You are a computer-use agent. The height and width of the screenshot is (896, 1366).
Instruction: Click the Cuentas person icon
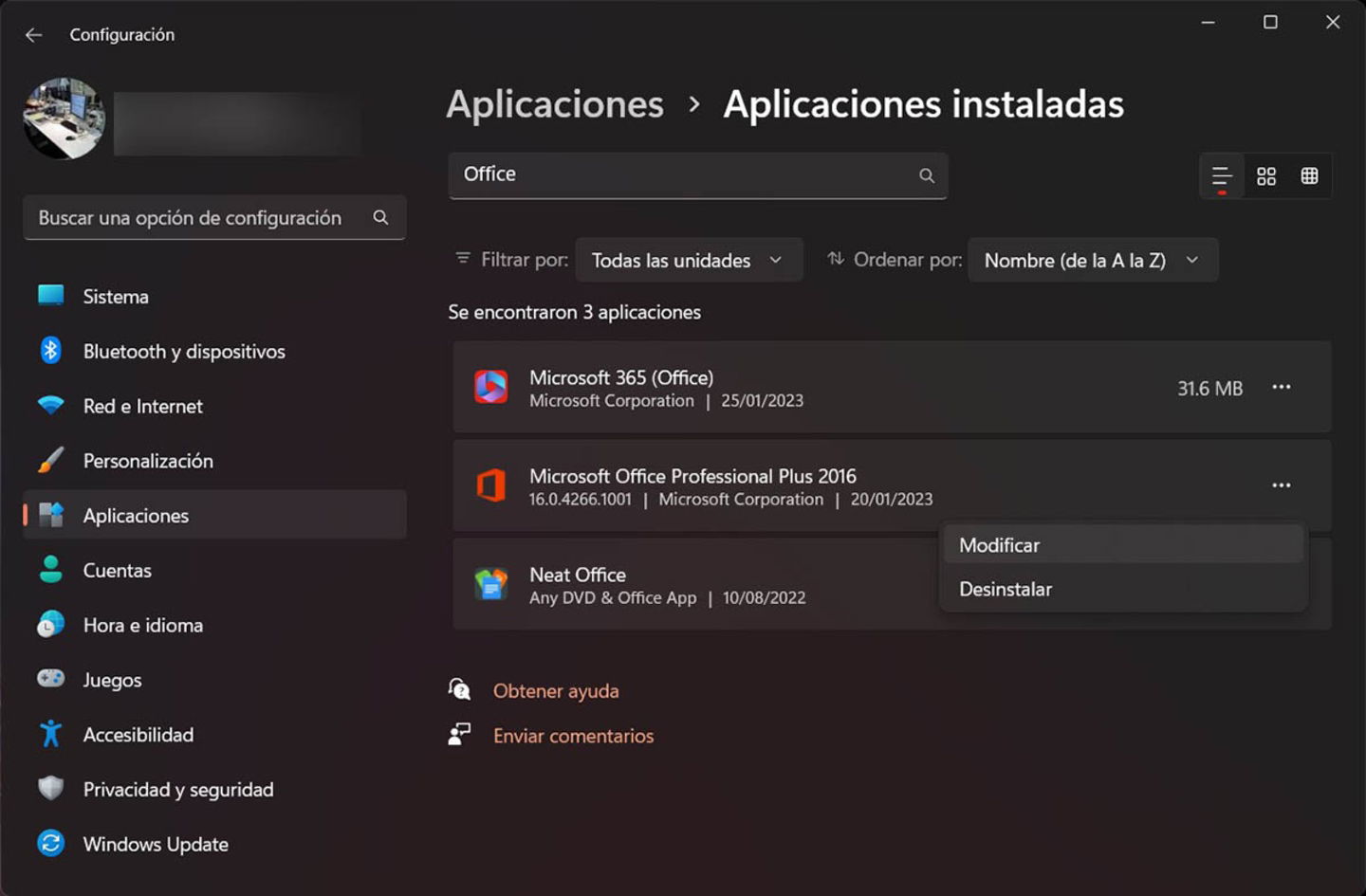[x=50, y=569]
